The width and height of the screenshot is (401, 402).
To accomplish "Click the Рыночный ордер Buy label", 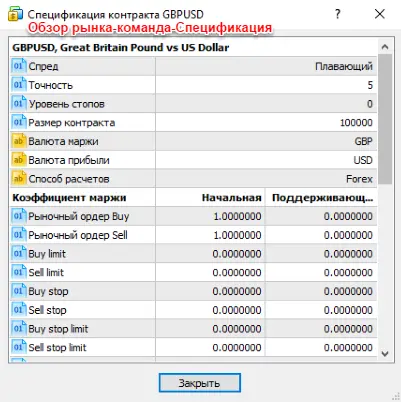I will 79,216.
